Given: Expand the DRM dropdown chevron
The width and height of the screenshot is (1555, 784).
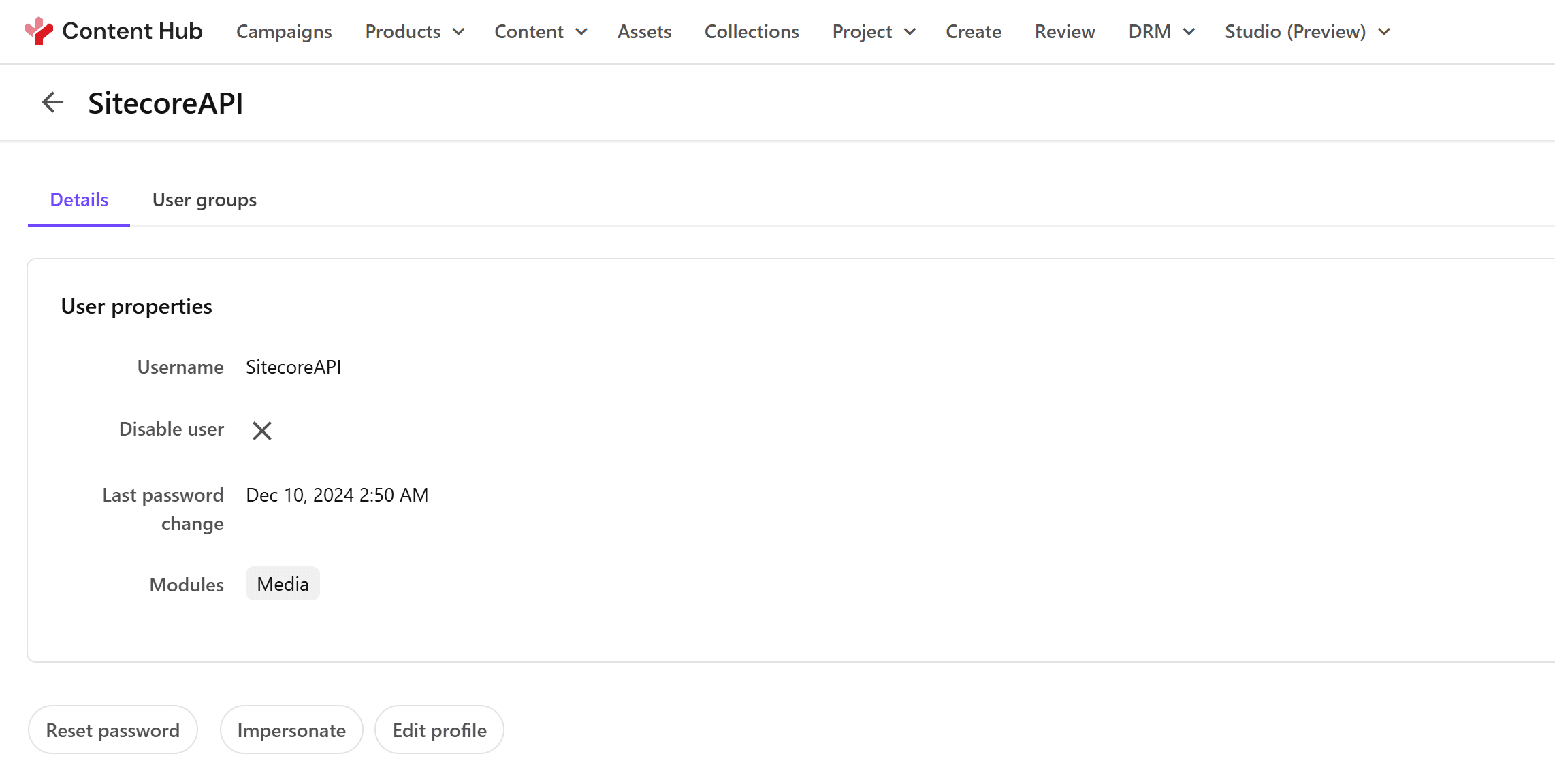Looking at the screenshot, I should (1189, 32).
